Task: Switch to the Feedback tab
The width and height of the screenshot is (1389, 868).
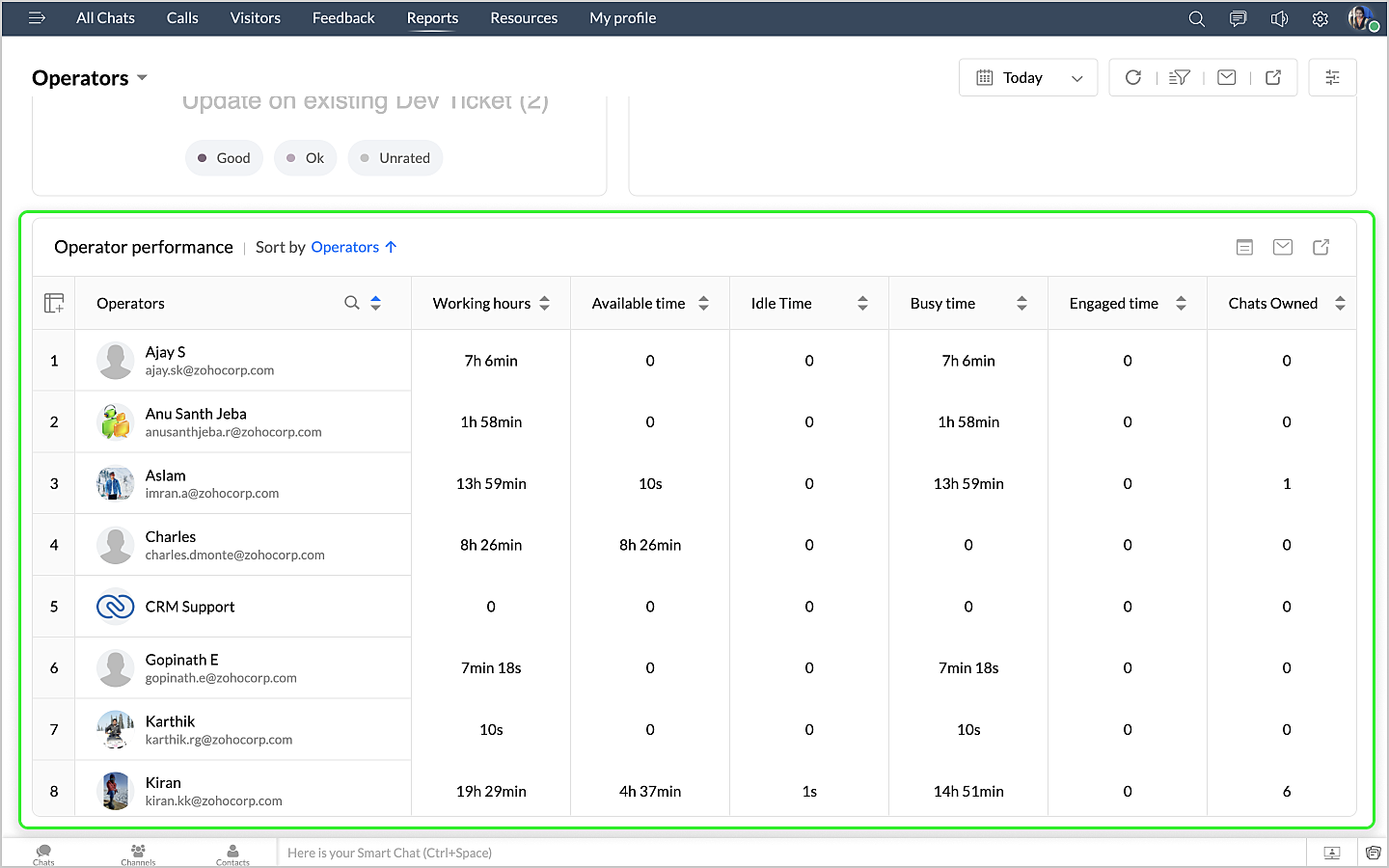Action: click(x=343, y=18)
